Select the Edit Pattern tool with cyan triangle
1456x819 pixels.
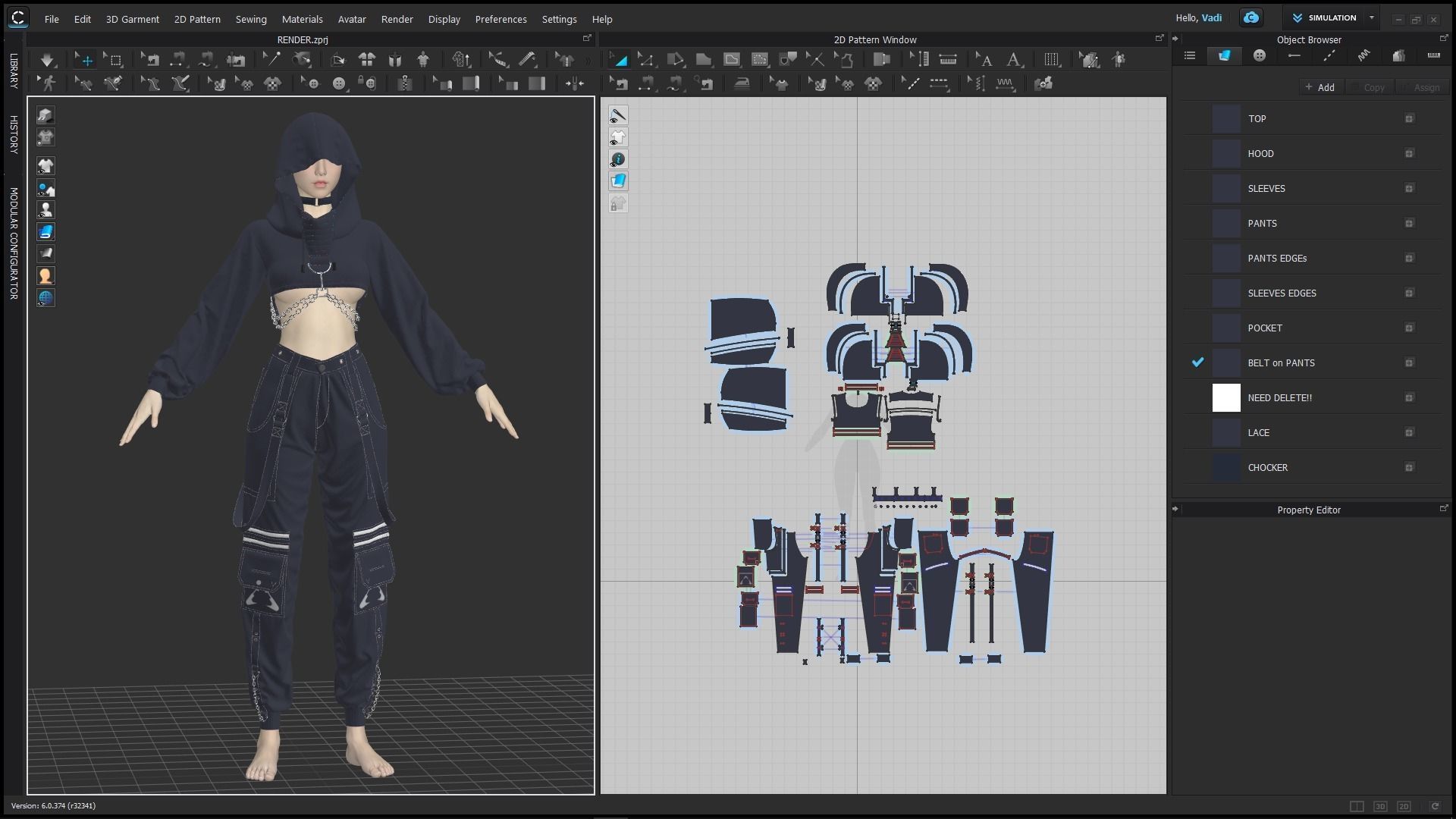[x=620, y=59]
